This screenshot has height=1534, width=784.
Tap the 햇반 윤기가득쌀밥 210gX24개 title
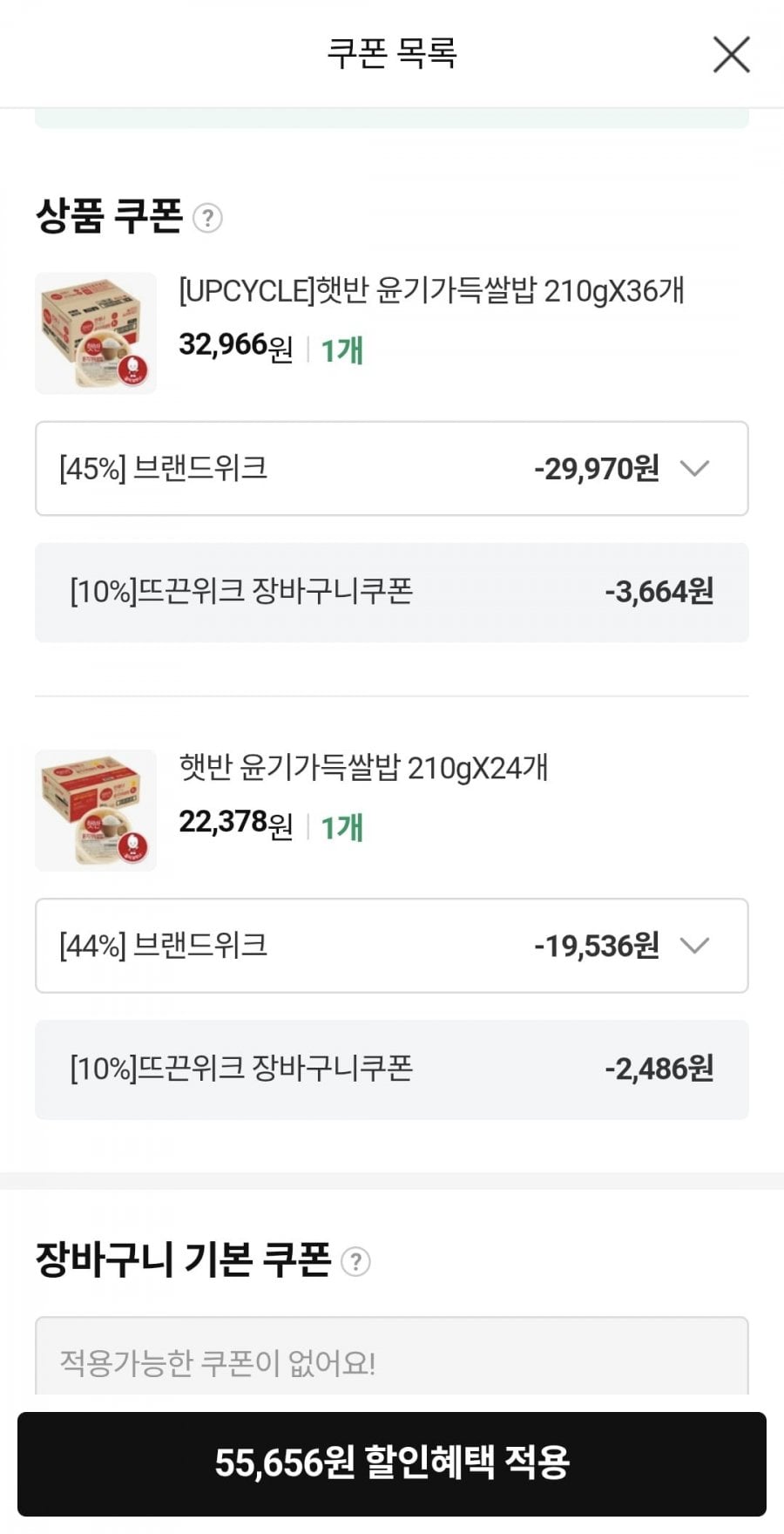(x=363, y=768)
